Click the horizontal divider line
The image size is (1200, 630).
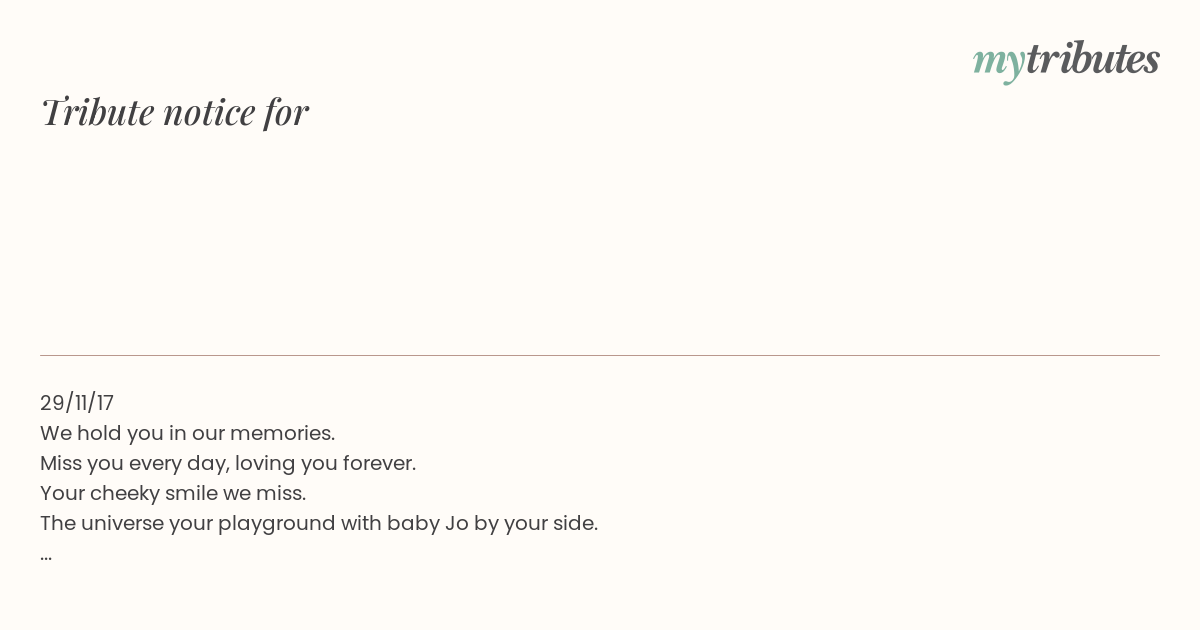coord(600,355)
